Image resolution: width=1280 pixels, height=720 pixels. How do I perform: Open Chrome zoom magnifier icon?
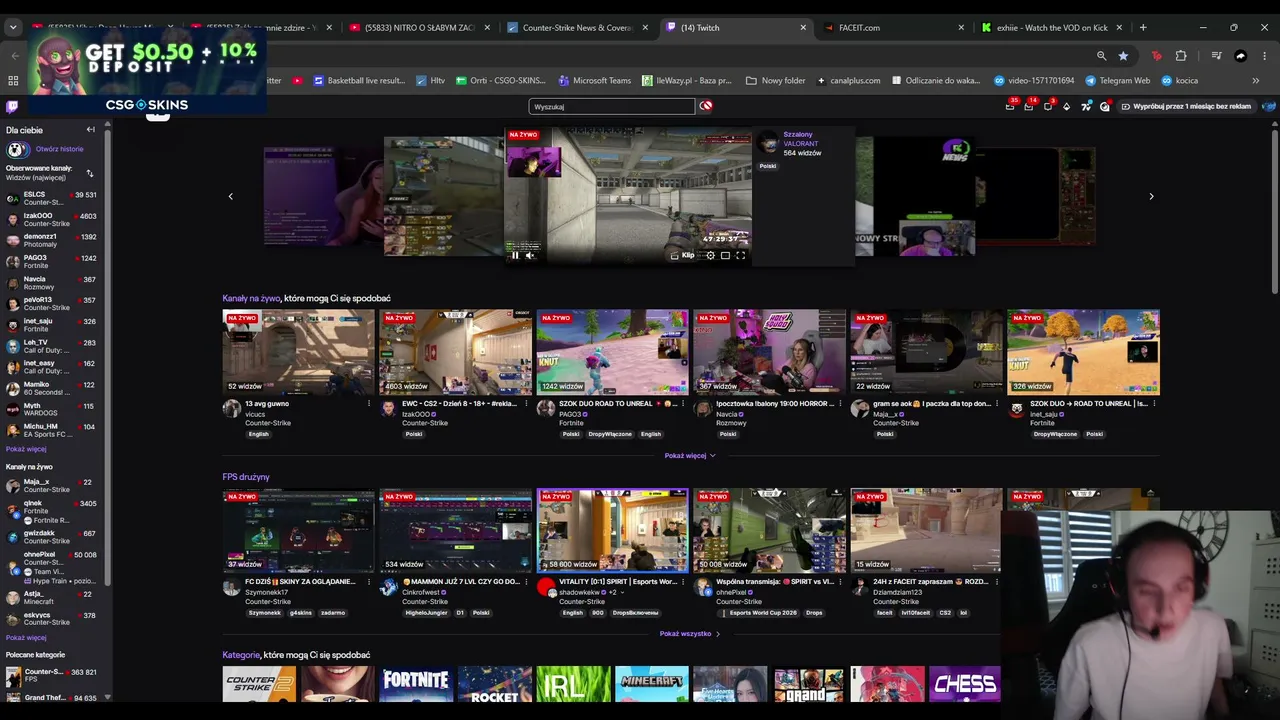(x=1101, y=56)
